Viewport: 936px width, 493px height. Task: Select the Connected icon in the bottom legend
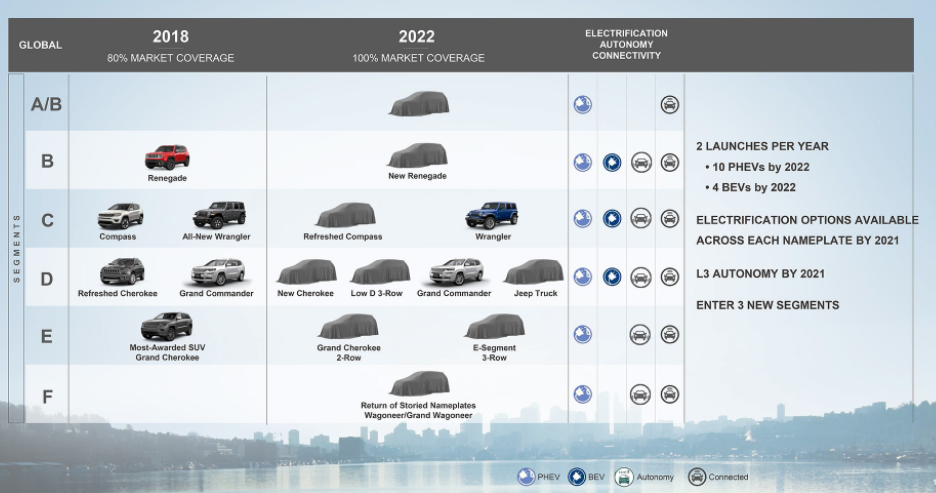pos(693,476)
